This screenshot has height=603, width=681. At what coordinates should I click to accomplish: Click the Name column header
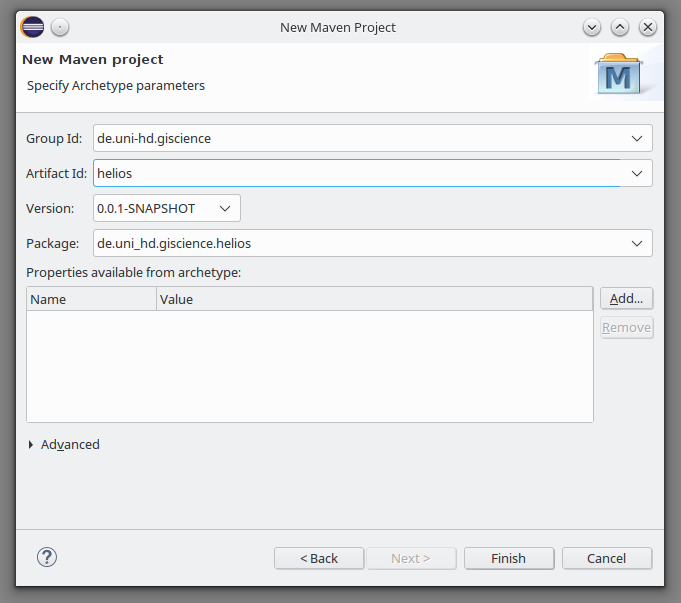[91, 299]
